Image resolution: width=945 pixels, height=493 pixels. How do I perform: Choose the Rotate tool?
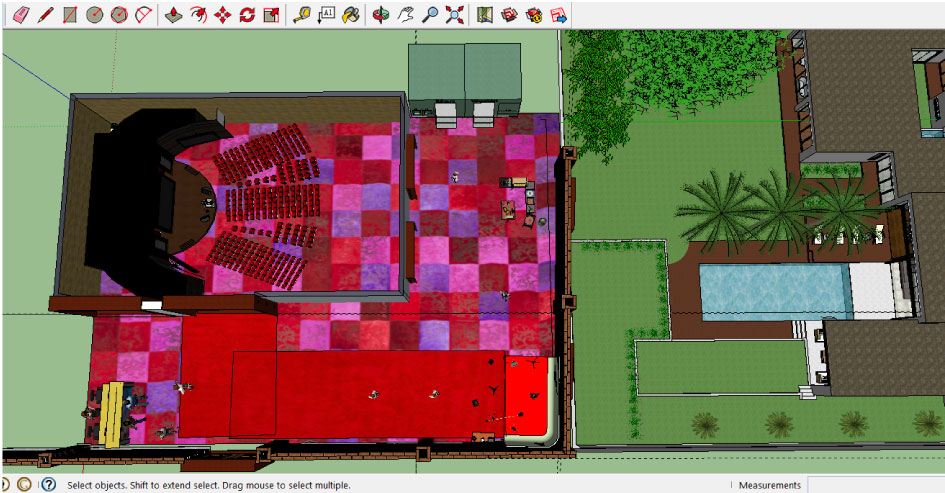[246, 14]
